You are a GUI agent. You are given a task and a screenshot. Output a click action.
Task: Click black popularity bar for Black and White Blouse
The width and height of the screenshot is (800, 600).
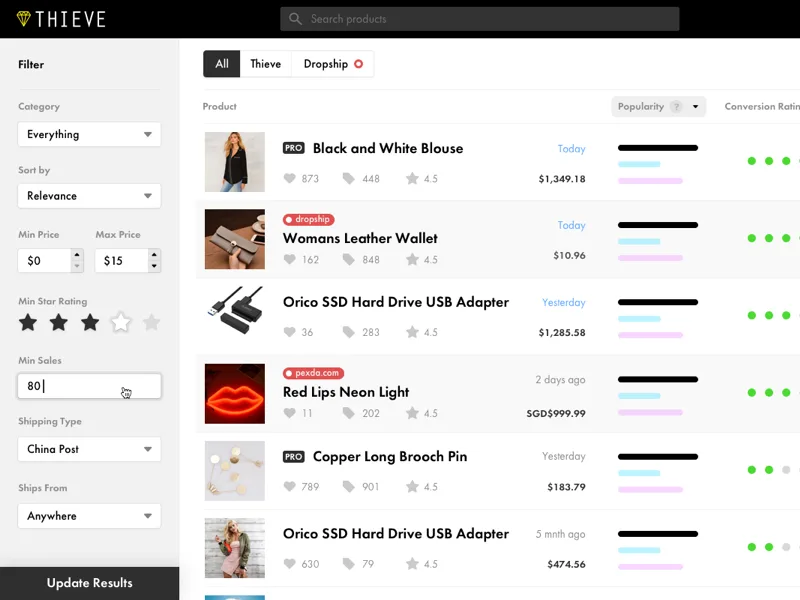[x=658, y=148]
